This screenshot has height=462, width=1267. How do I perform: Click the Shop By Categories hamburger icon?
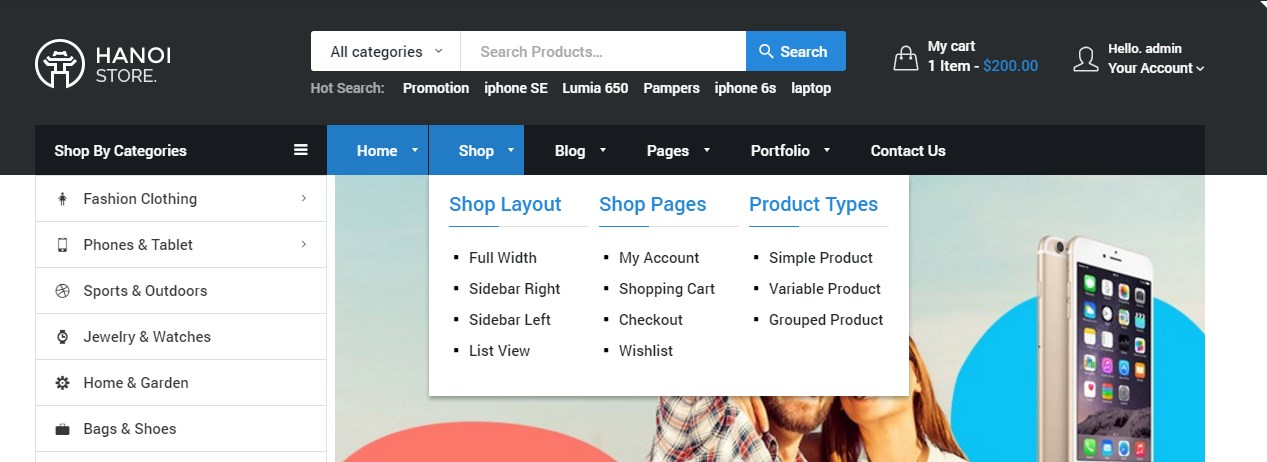300,150
